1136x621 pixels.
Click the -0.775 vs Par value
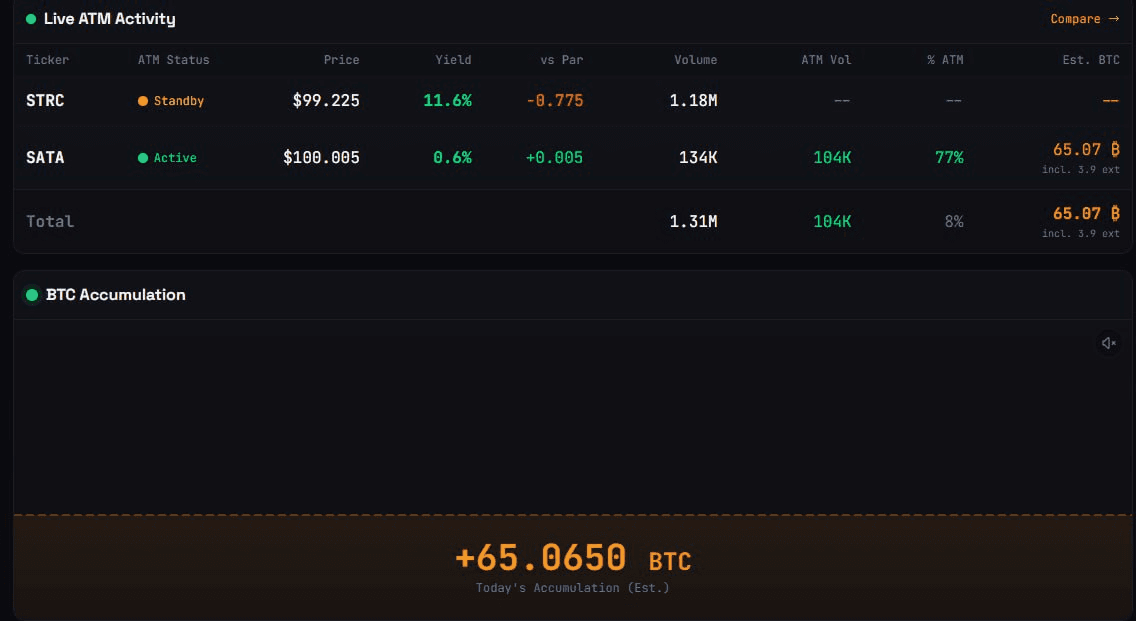tap(554, 101)
